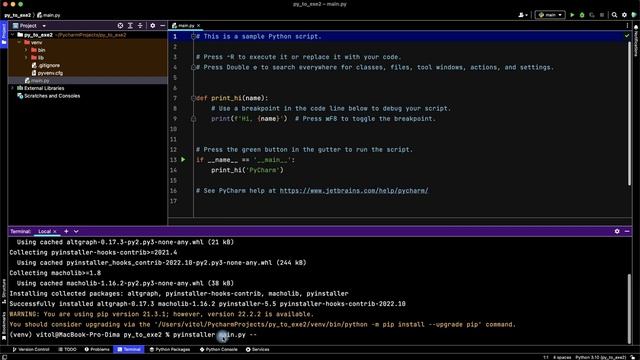Open the Services tool window
This screenshot has width=640, height=360.
point(258,349)
